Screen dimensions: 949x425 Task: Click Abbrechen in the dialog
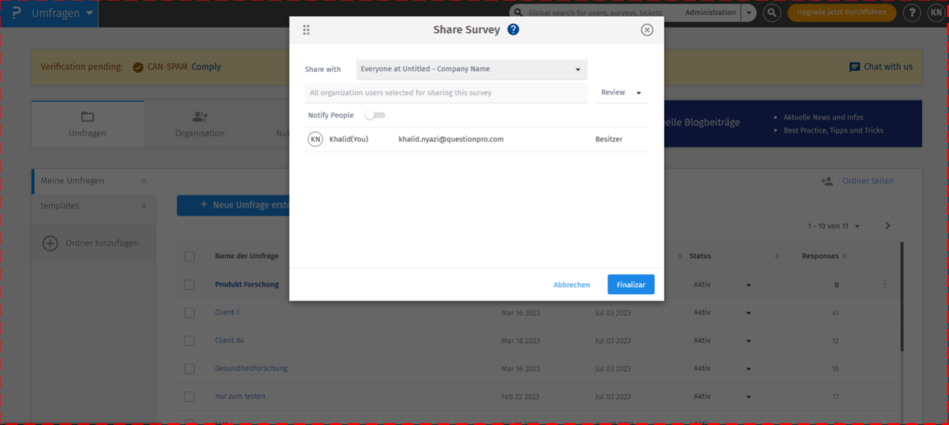tap(571, 285)
